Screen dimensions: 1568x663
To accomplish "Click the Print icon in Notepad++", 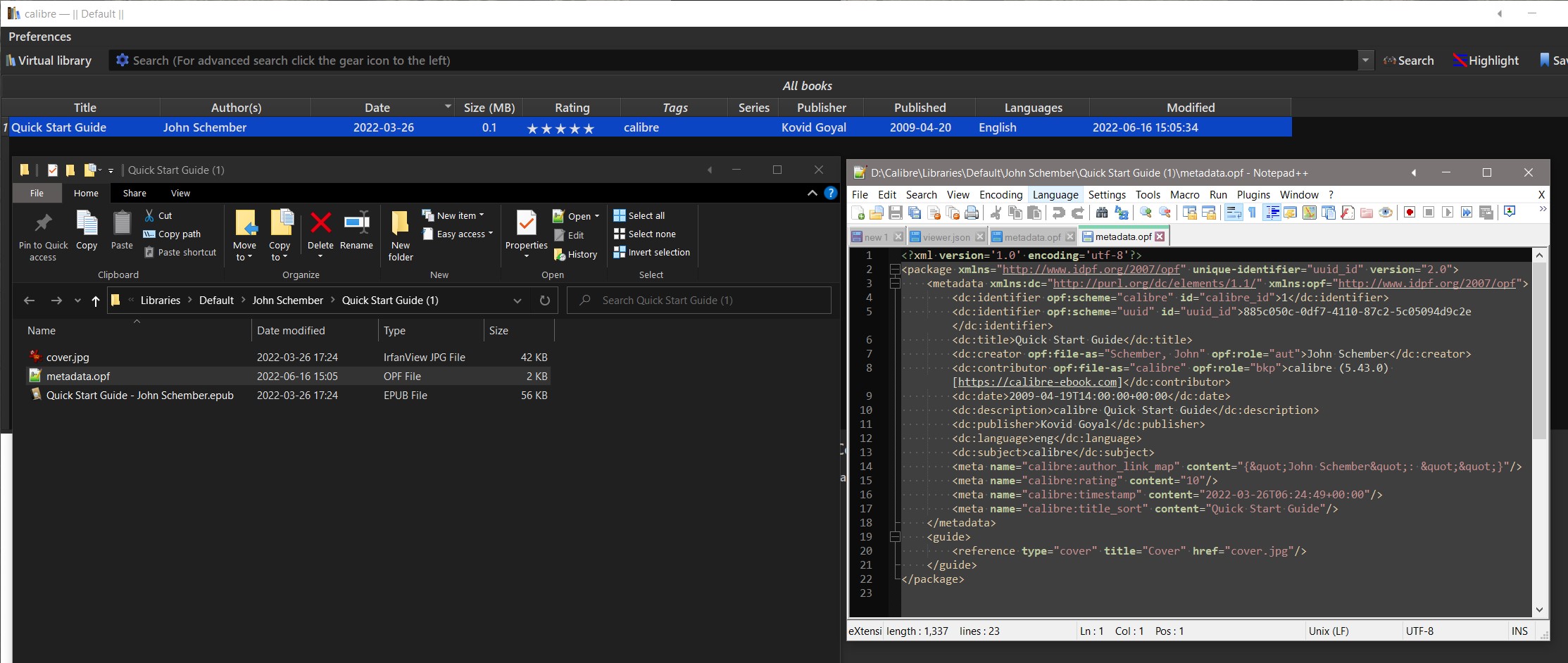I will tap(972, 213).
